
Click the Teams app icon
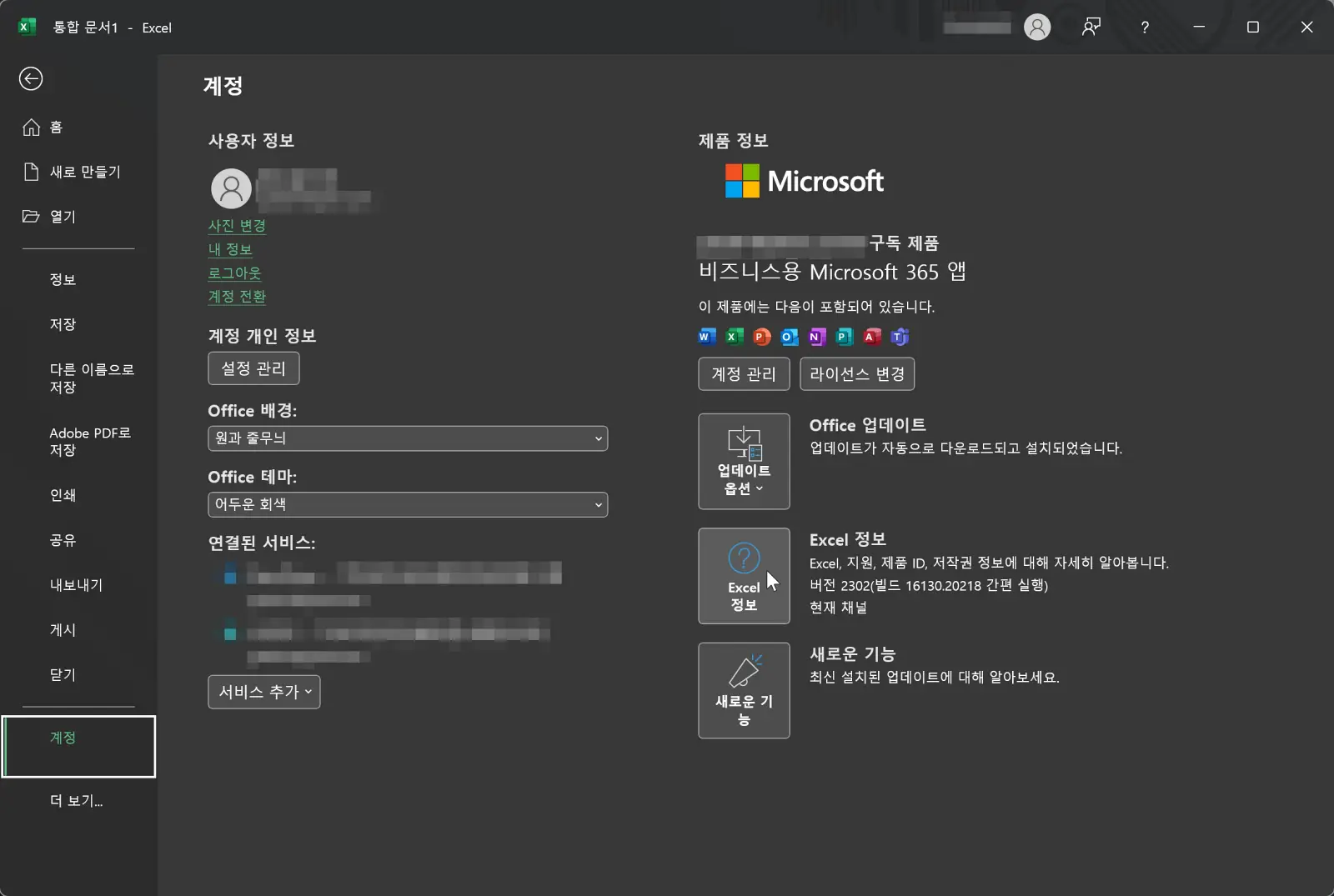click(x=900, y=337)
